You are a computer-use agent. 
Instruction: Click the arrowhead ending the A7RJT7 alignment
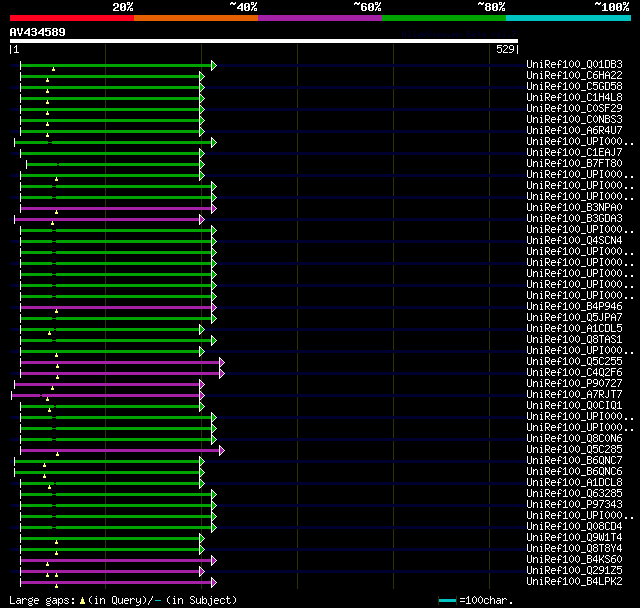[x=202, y=395]
